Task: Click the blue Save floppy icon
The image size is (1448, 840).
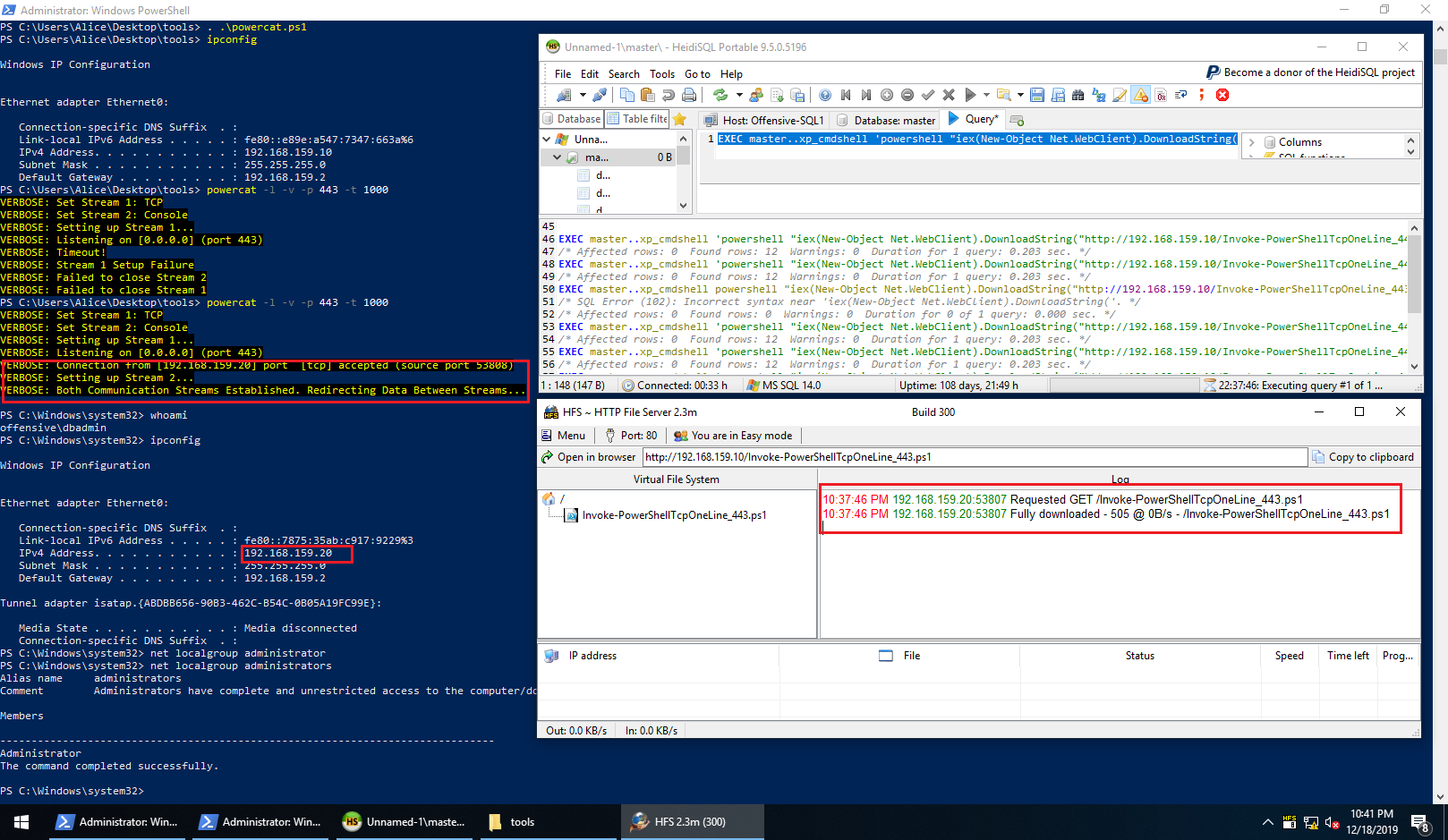Action: click(1037, 95)
